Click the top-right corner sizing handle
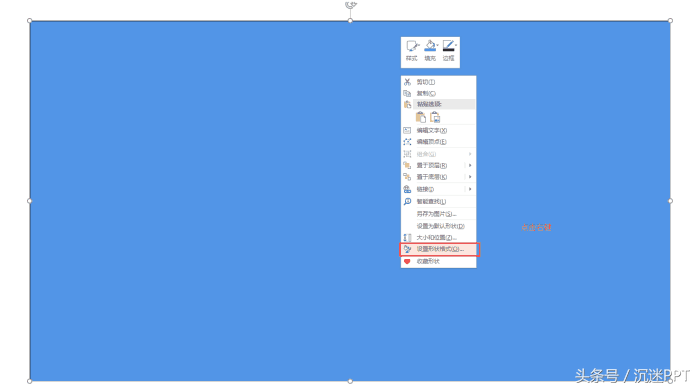This screenshot has height=389, width=699. pyautogui.click(x=670, y=20)
